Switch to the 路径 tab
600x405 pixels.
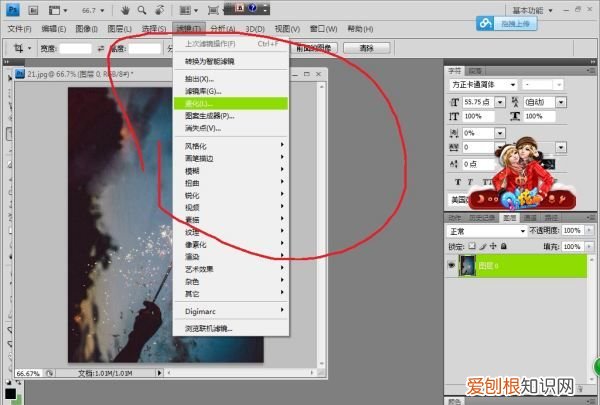point(551,218)
